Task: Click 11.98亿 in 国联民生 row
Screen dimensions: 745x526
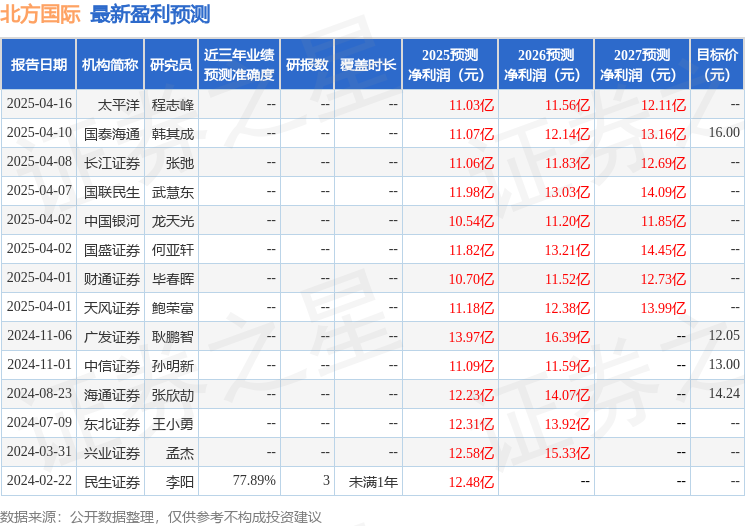Action: 472,192
